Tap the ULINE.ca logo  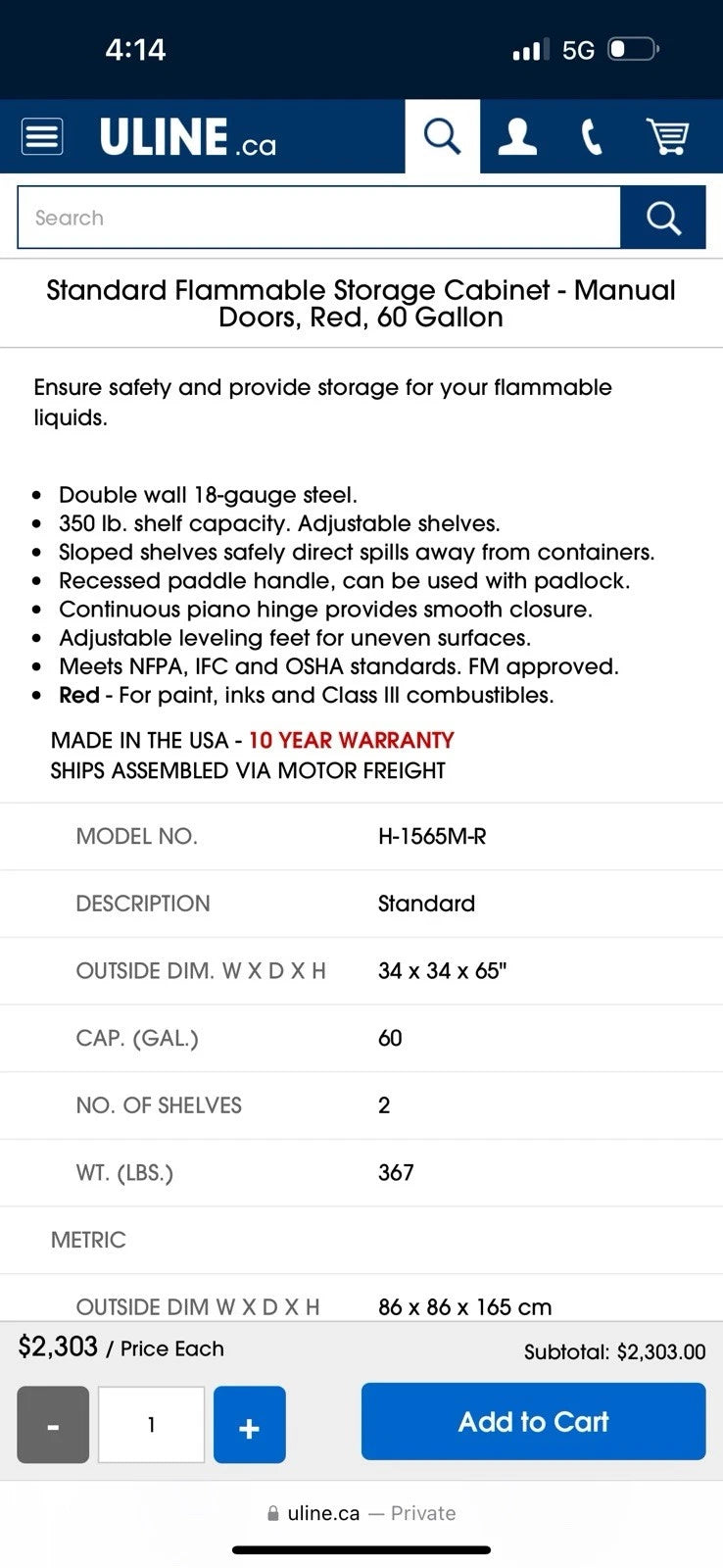pyautogui.click(x=188, y=137)
